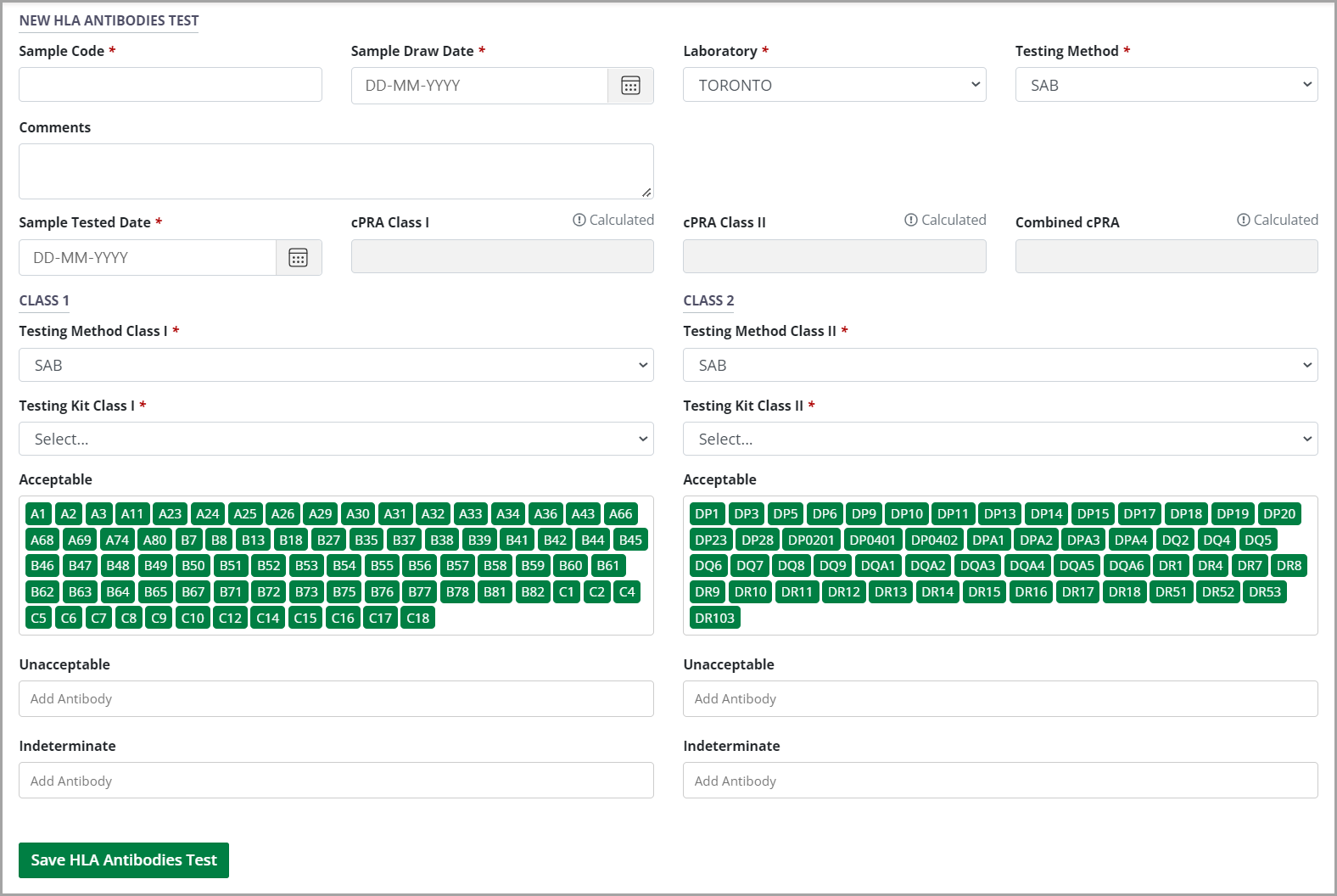This screenshot has height=896, width=1337.
Task: Click into the Comments text area
Action: 336,171
